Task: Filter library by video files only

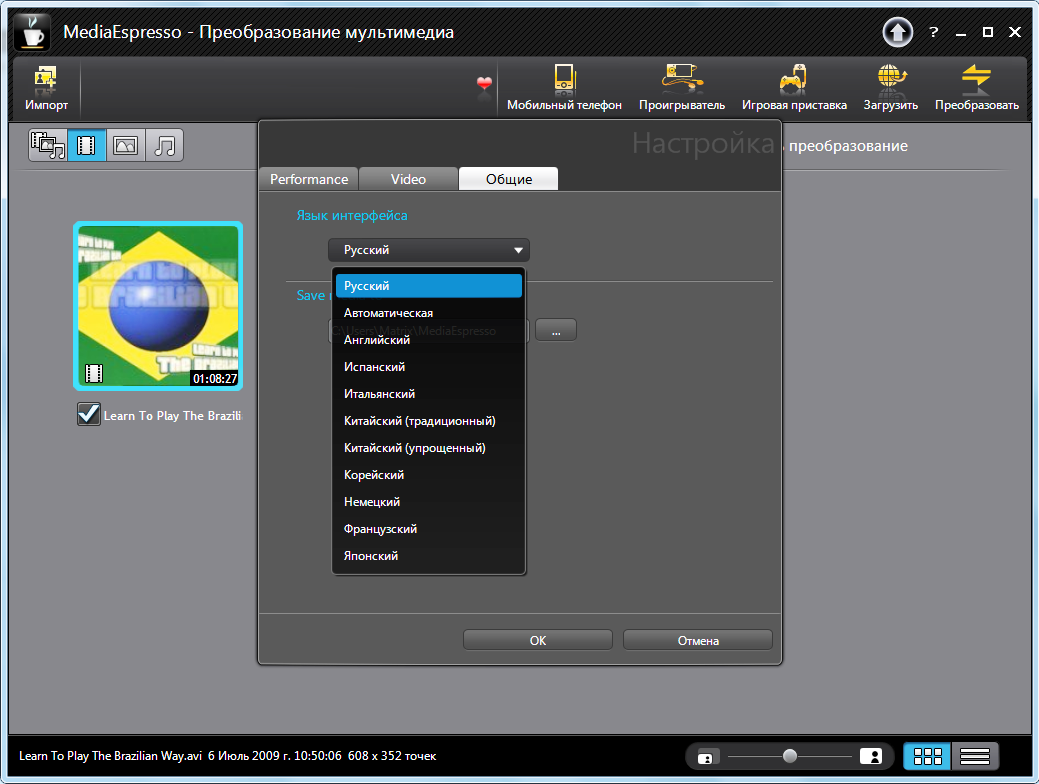Action: click(87, 146)
